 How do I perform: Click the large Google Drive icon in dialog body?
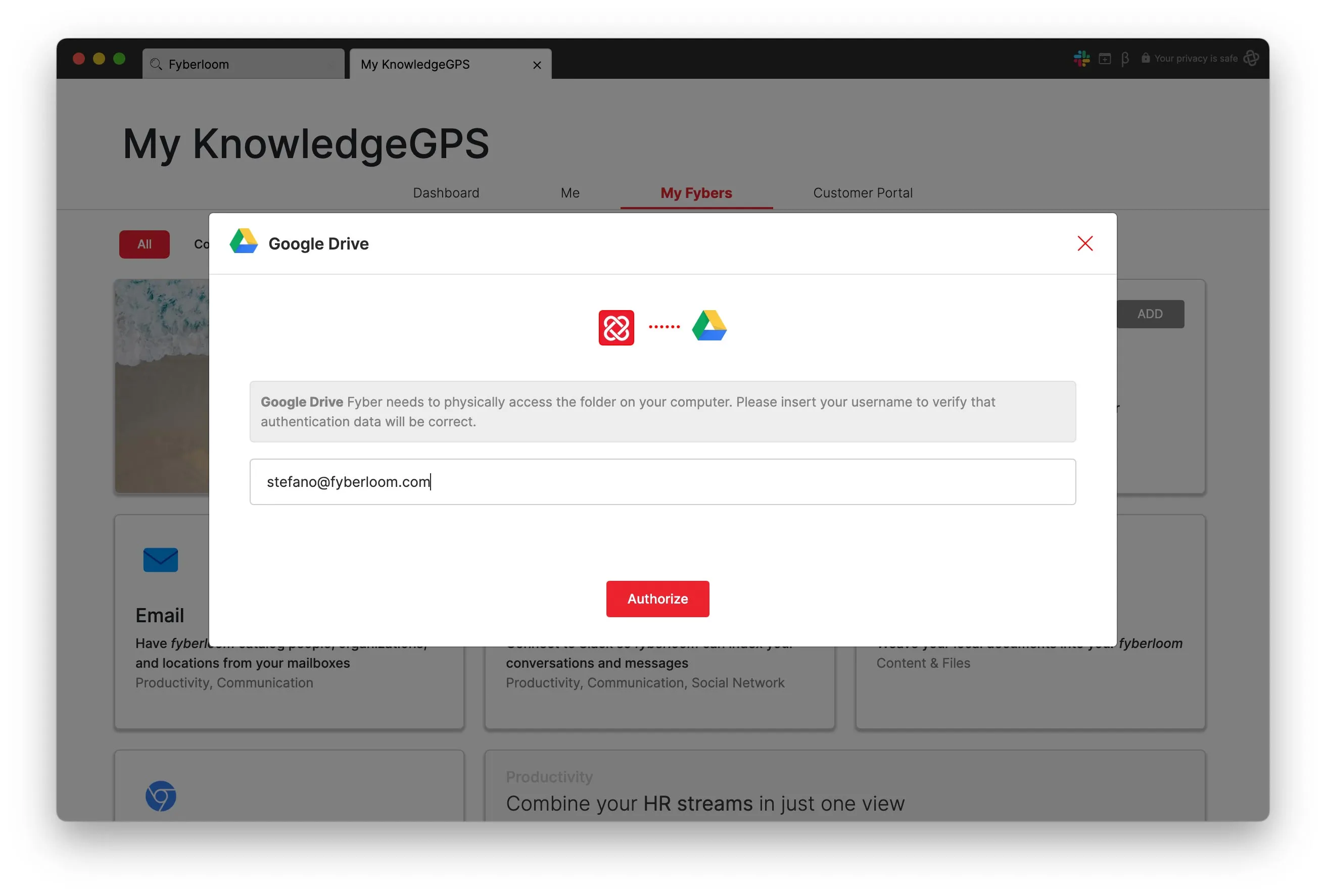click(709, 326)
